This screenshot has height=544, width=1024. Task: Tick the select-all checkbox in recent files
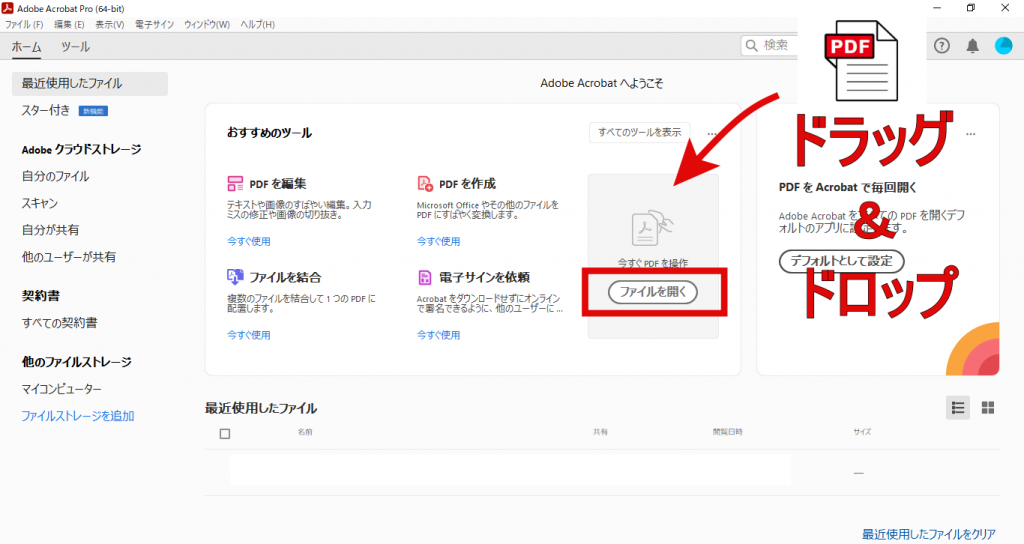225,434
